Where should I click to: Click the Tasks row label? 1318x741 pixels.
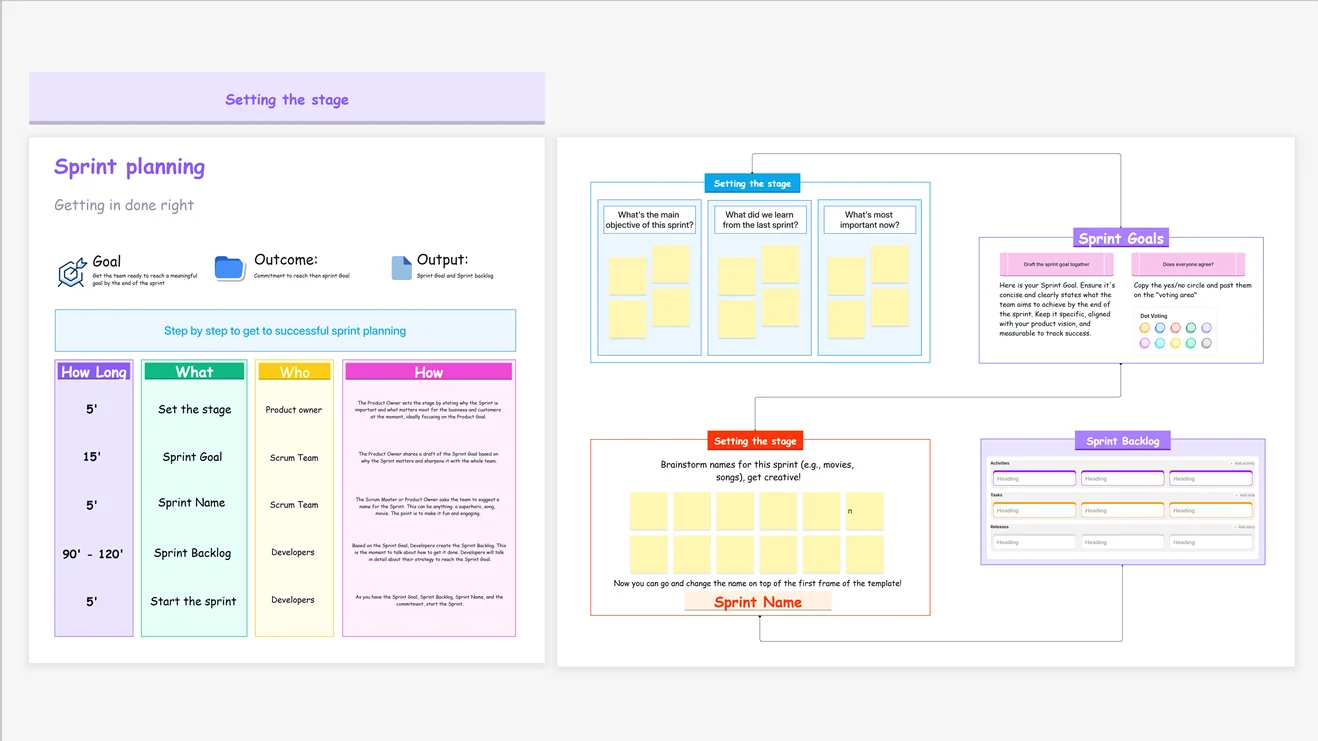tap(996, 495)
